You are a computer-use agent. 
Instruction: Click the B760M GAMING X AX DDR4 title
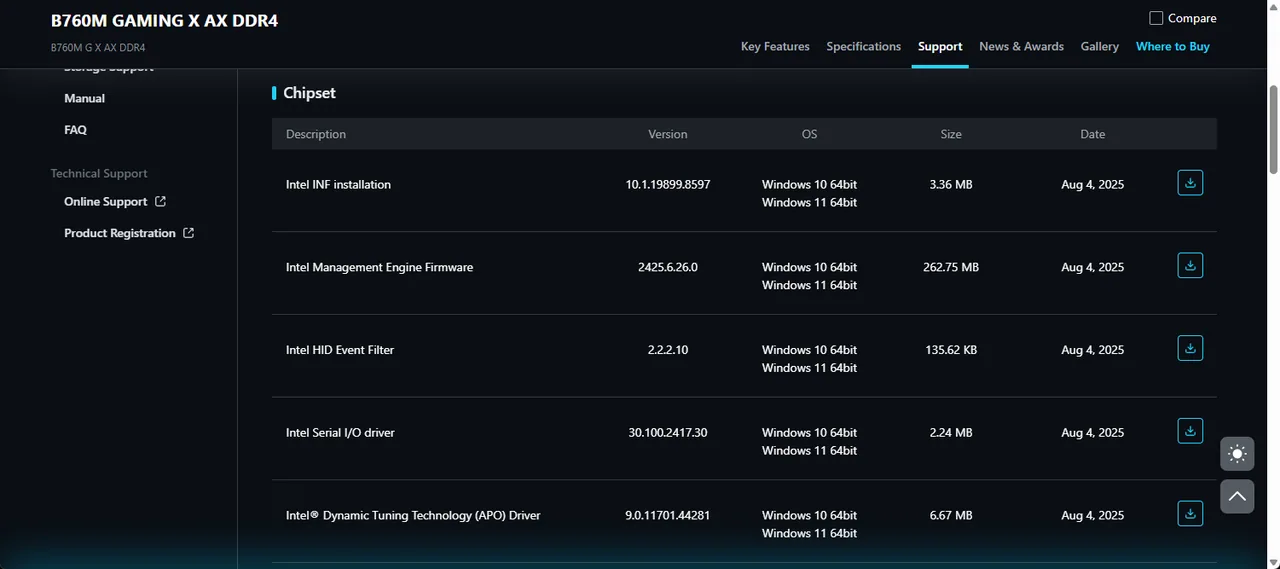(165, 20)
